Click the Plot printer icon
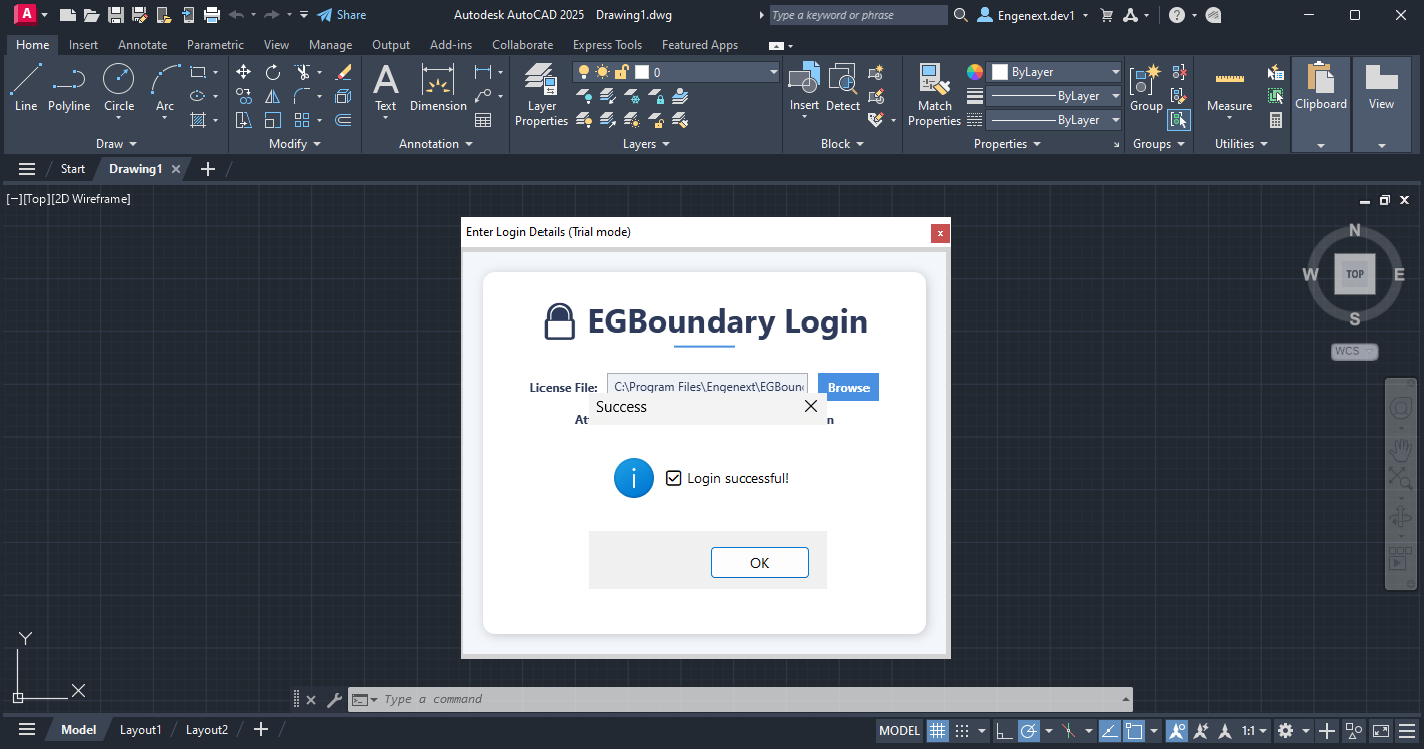 click(x=211, y=15)
